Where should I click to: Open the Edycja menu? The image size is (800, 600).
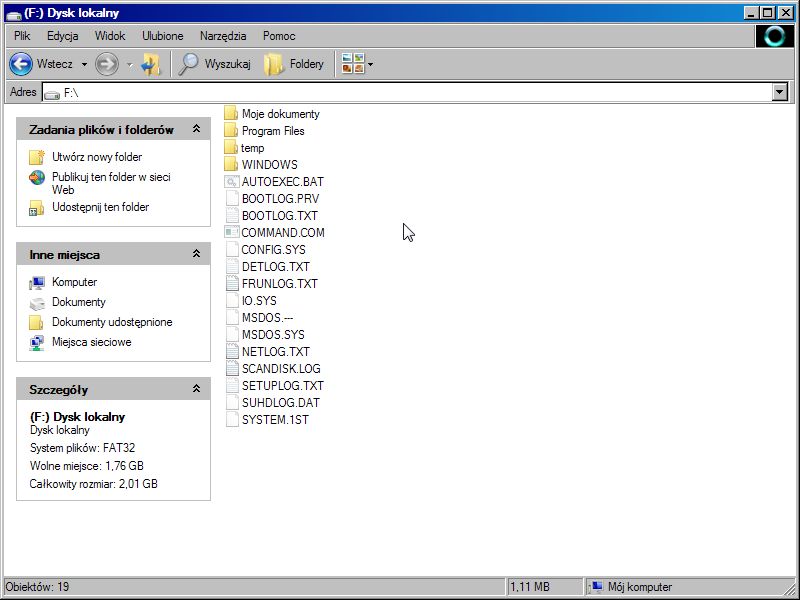[62, 36]
